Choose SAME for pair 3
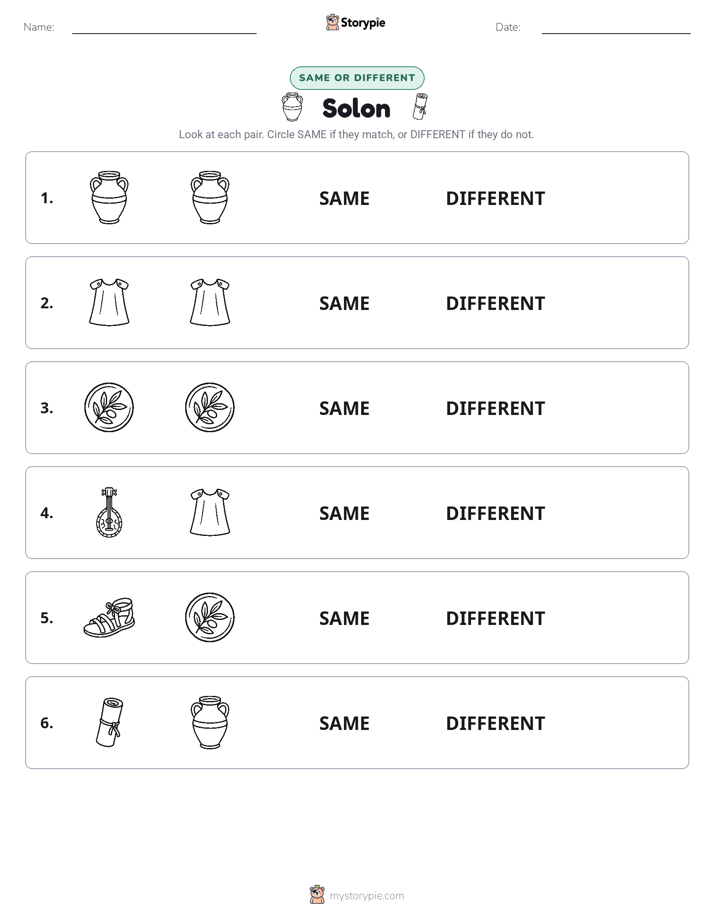The width and height of the screenshot is (714, 924). [x=344, y=408]
